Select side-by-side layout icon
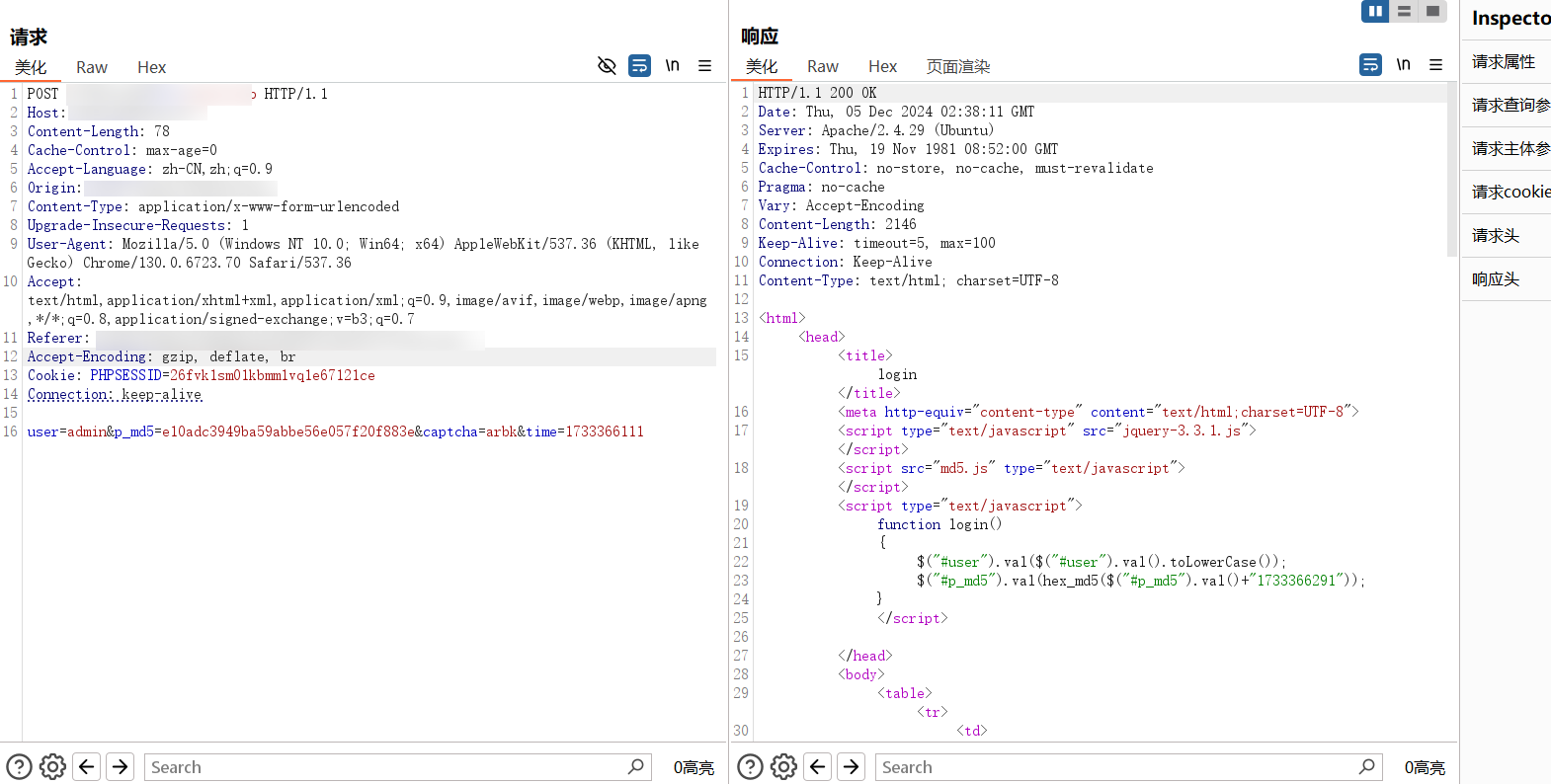The width and height of the screenshot is (1551, 784). [1375, 11]
